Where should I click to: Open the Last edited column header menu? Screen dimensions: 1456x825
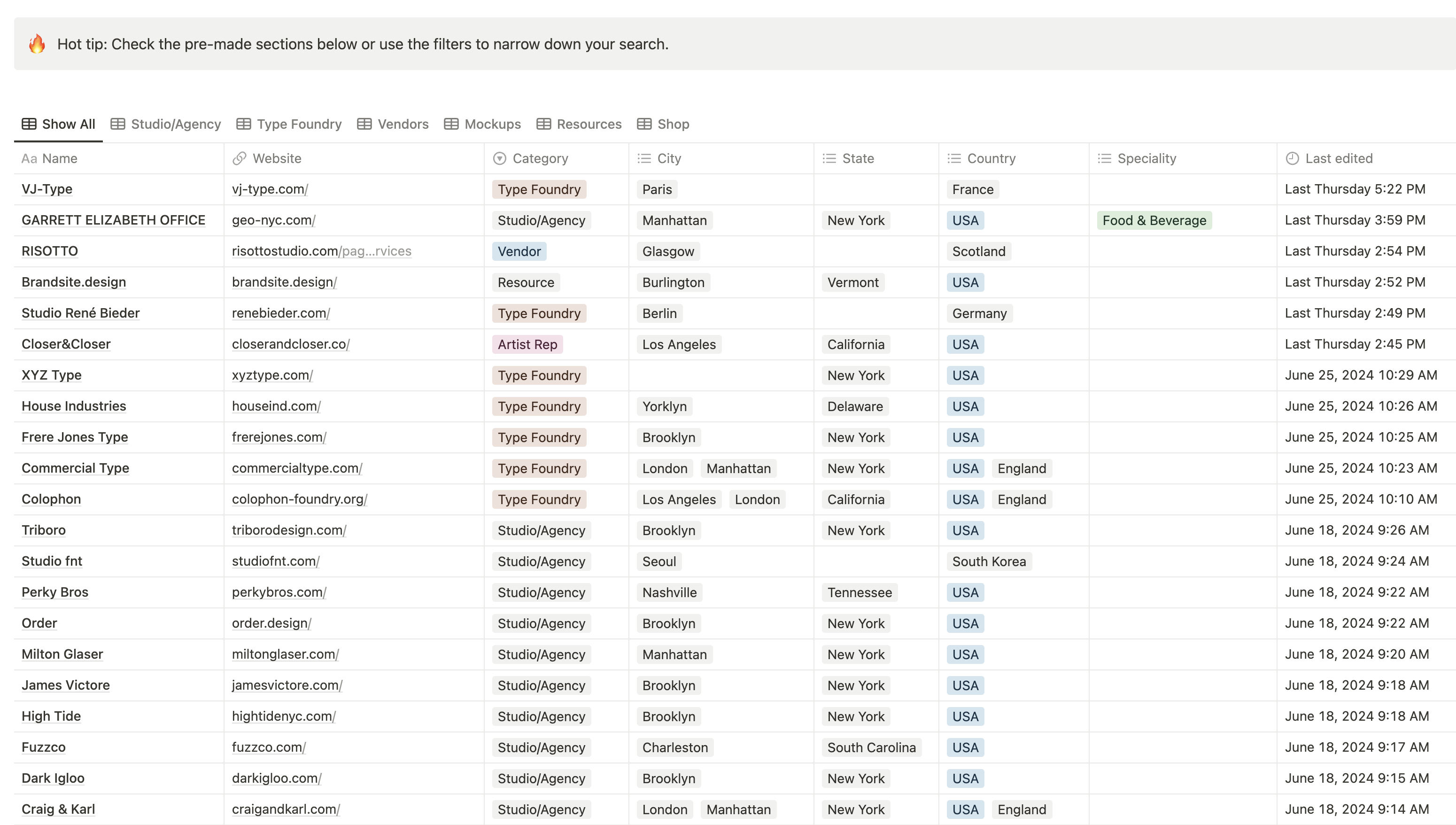tap(1366, 159)
